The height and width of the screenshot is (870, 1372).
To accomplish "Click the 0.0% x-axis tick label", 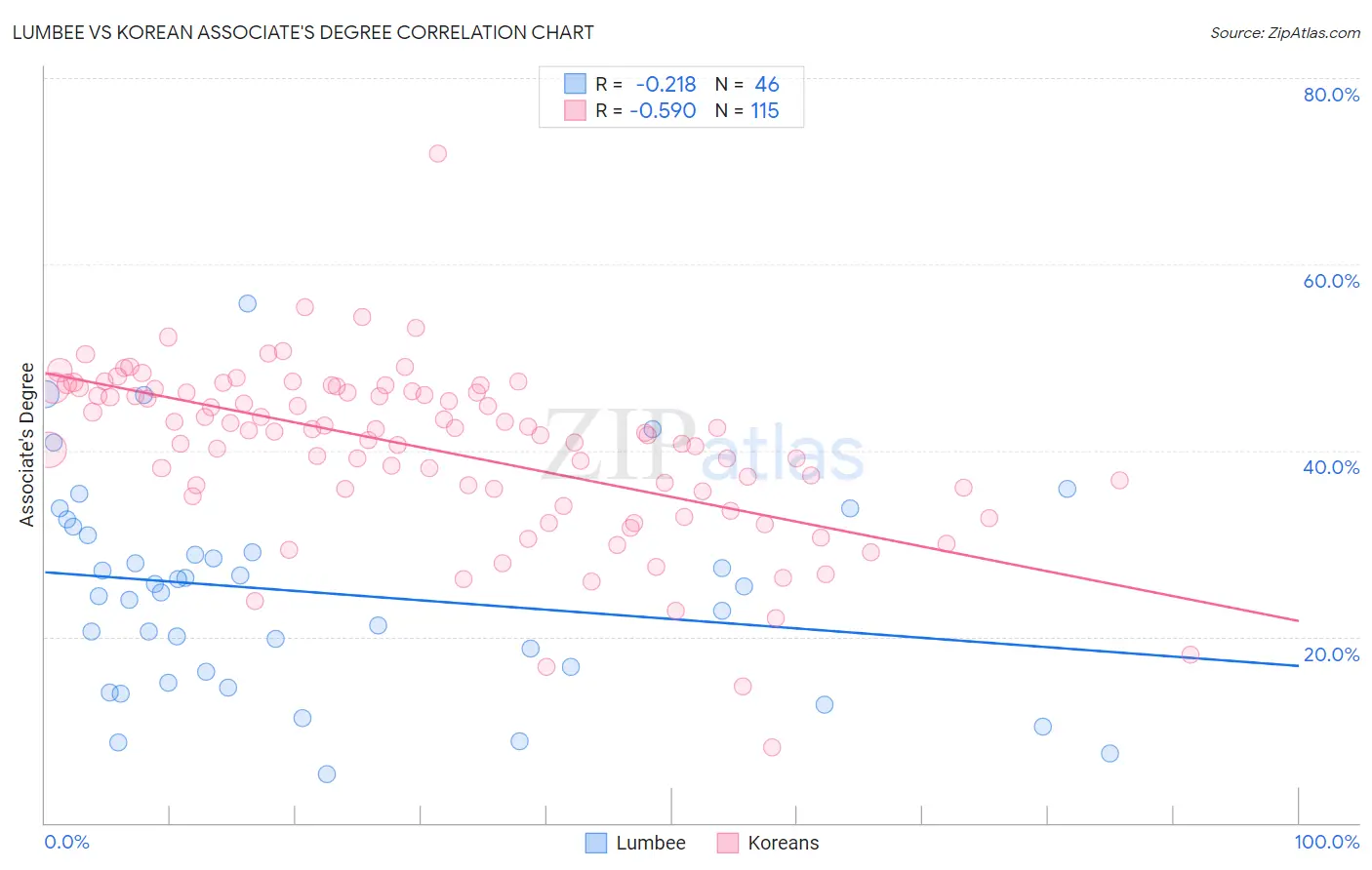I will 66,842.
